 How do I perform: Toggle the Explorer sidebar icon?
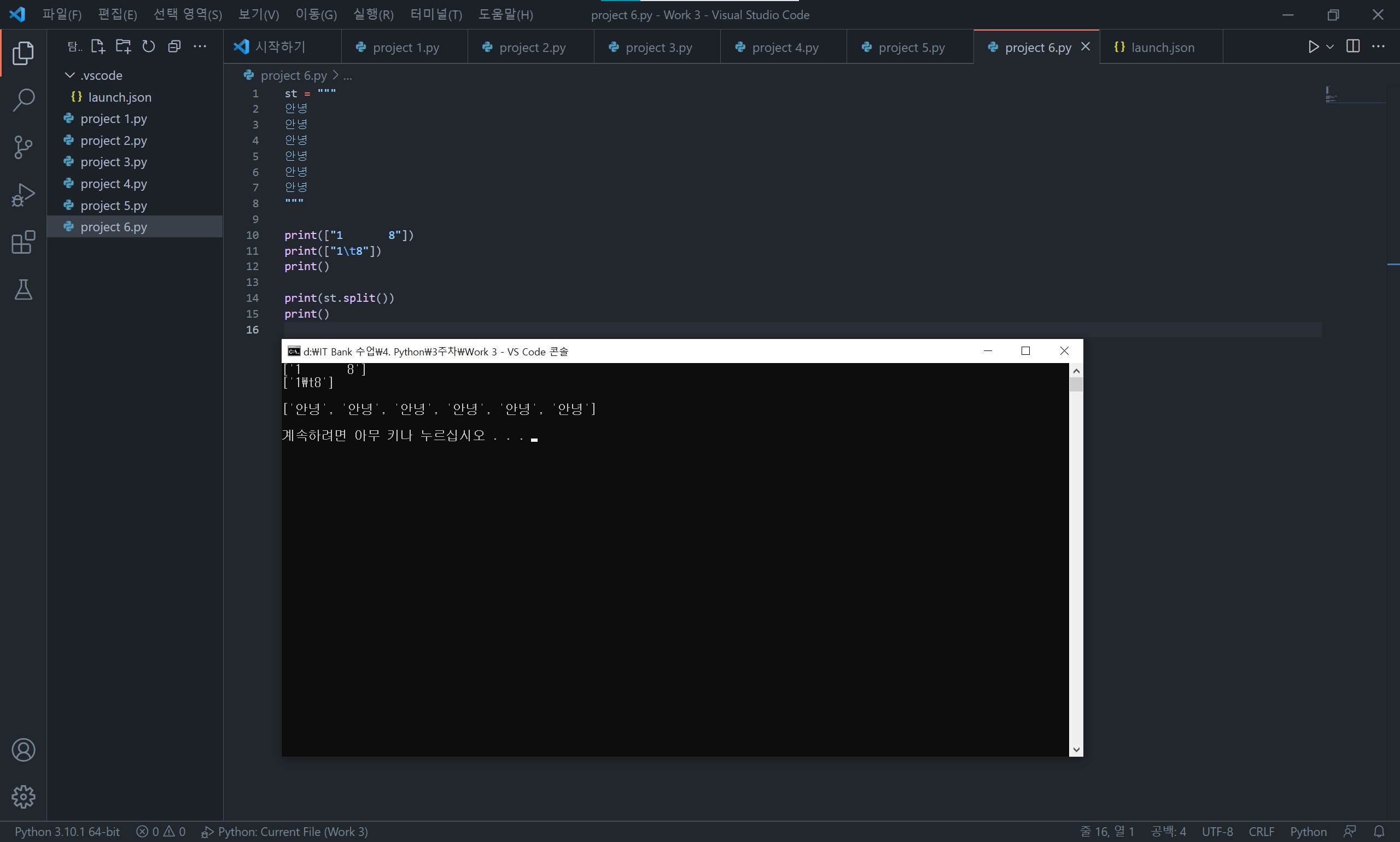[24, 53]
